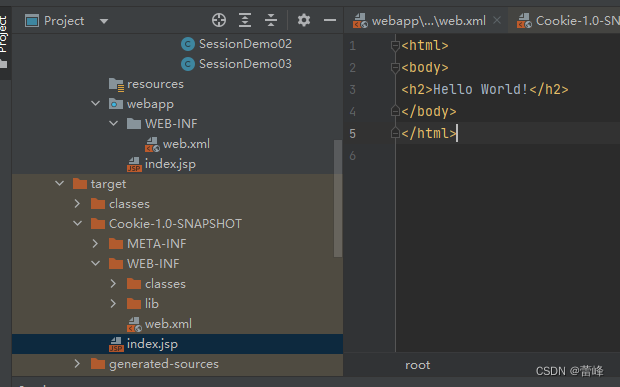Click the JSP icon of highlighted index.jsp
The width and height of the screenshot is (620, 387).
coord(116,344)
